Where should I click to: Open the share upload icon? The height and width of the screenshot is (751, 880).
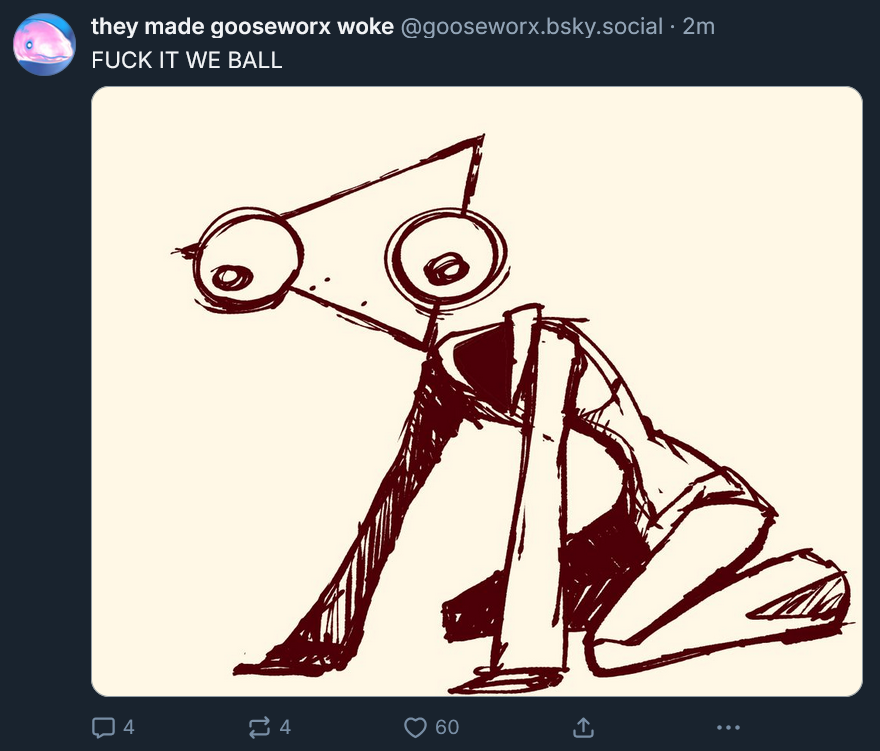[583, 727]
